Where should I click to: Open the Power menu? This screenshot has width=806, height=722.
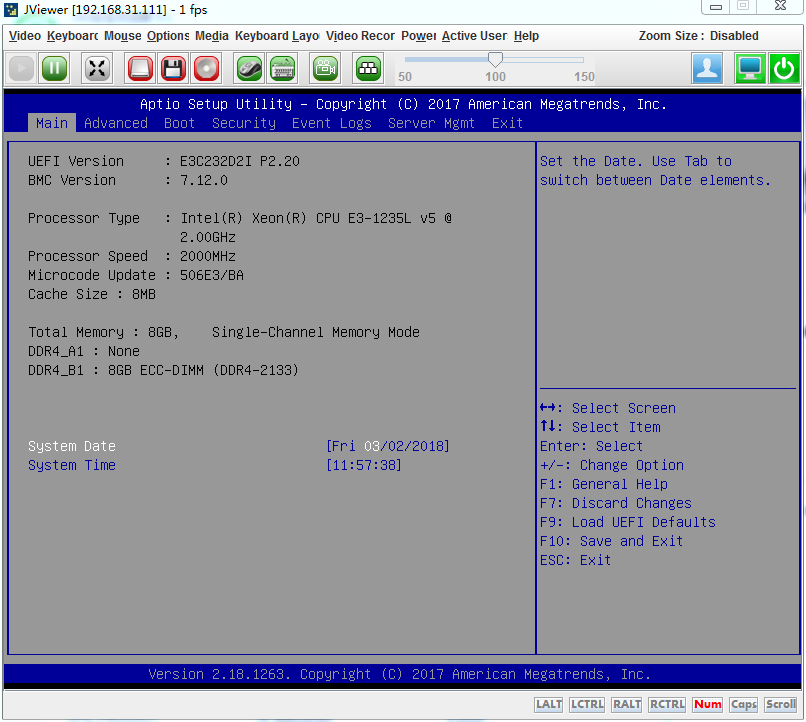click(x=418, y=36)
